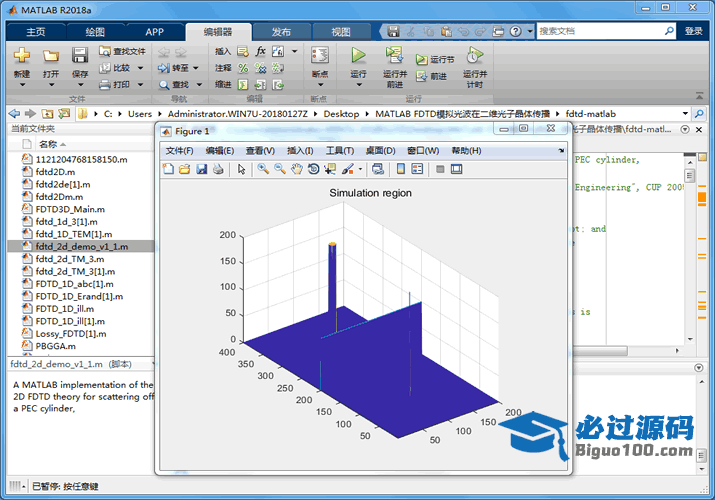
Task: Click the 名称 (Name) column header
Action: click(x=48, y=144)
